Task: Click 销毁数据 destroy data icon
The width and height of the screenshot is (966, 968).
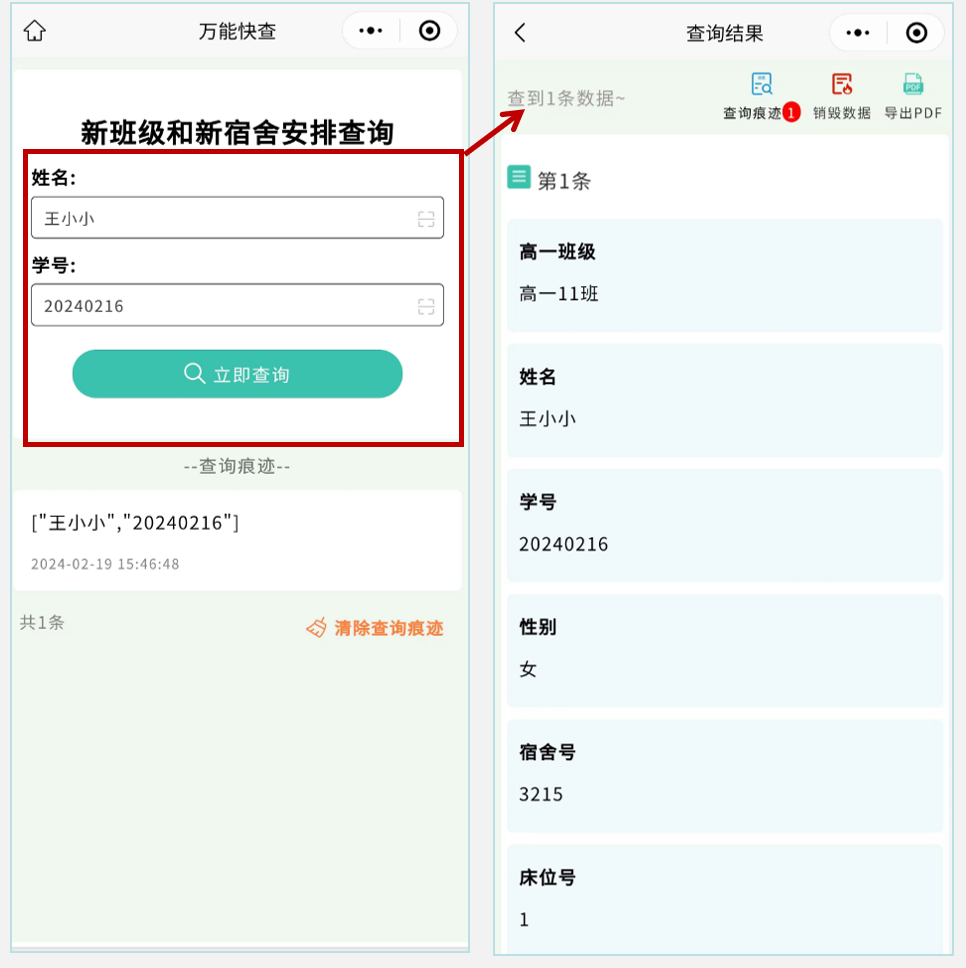Action: pos(841,84)
